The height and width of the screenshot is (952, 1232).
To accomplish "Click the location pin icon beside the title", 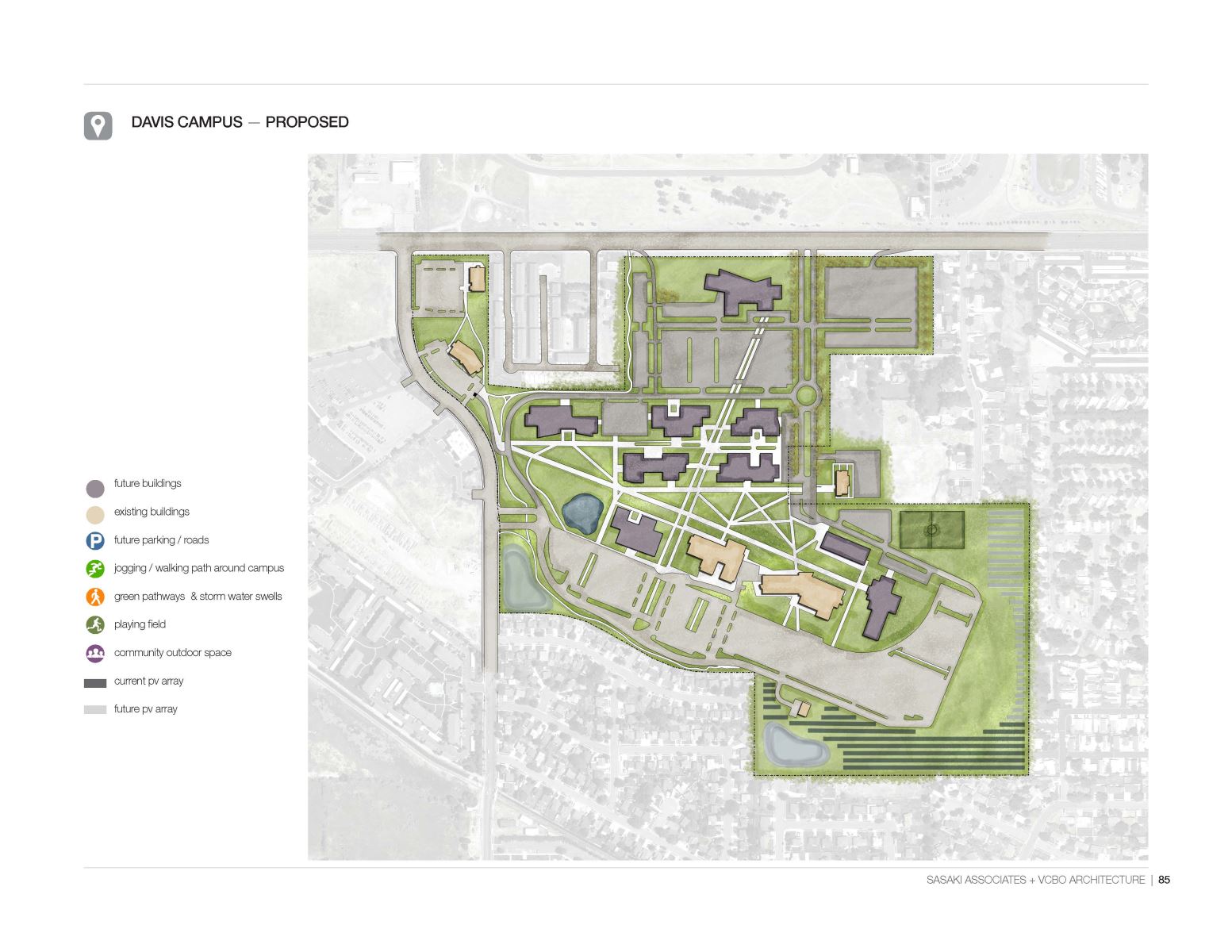I will point(98,126).
